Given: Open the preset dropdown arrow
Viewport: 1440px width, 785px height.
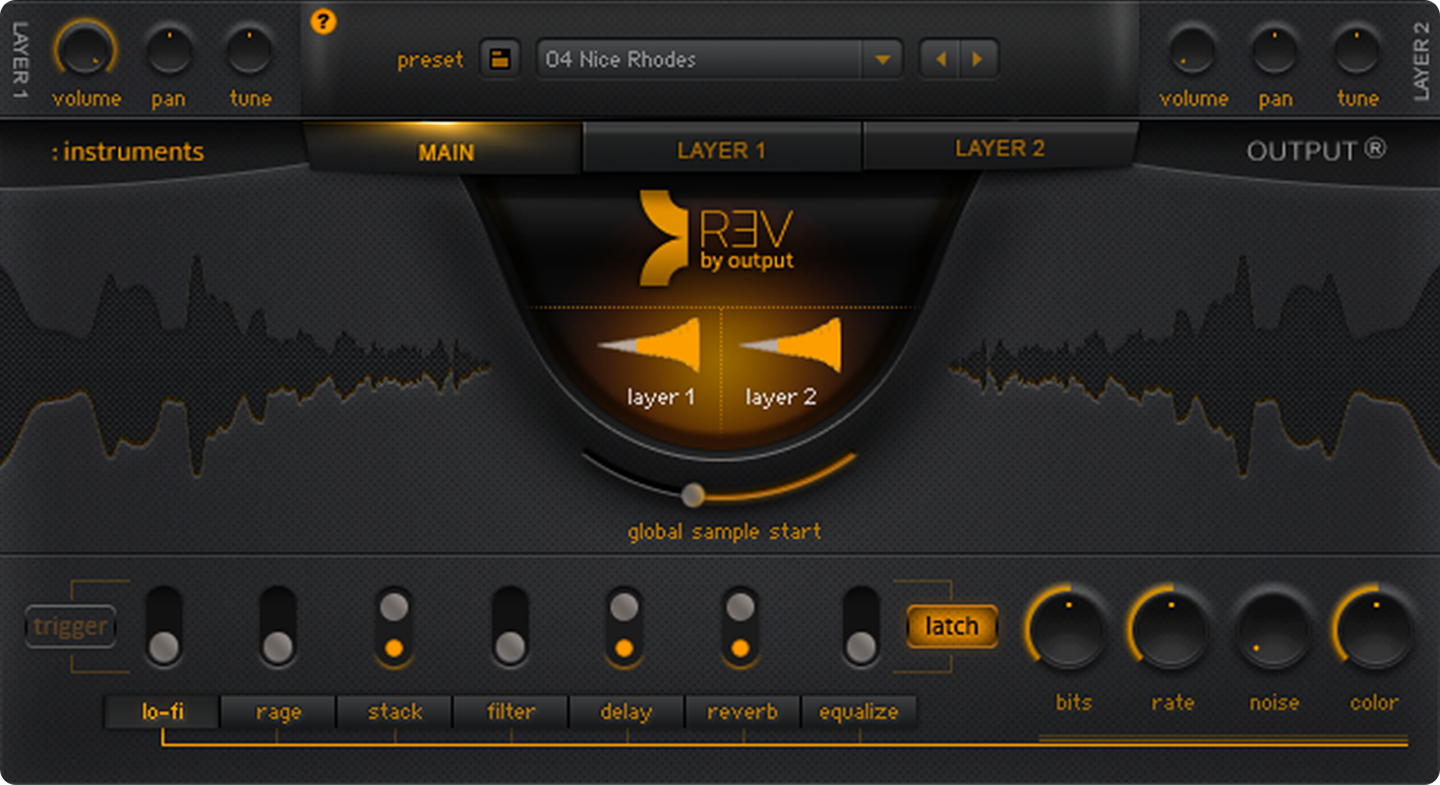Looking at the screenshot, I should click(882, 59).
